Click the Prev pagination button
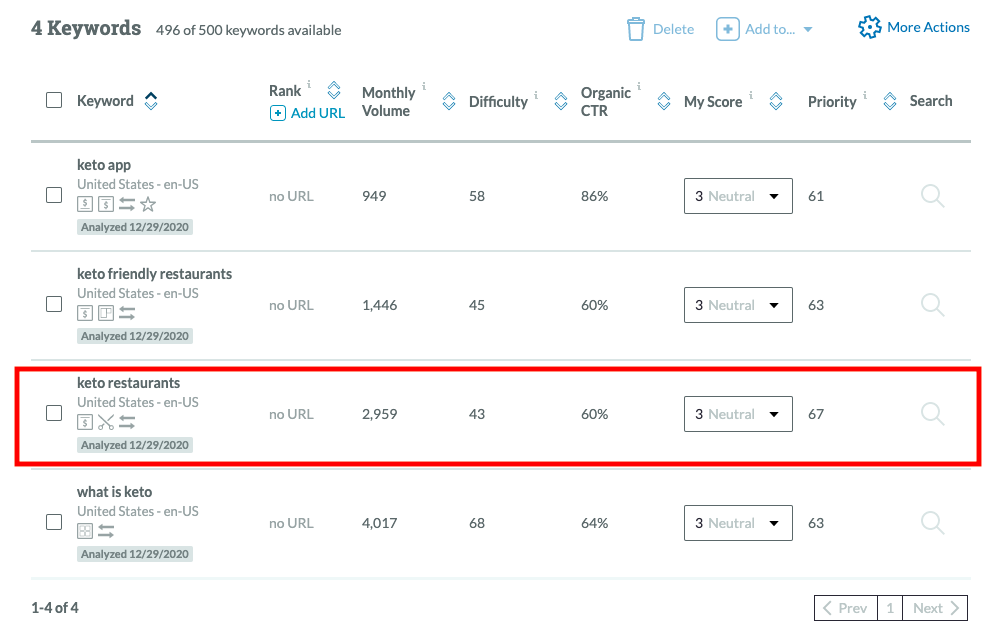Screen dimensions: 1007x638 (x=846, y=608)
